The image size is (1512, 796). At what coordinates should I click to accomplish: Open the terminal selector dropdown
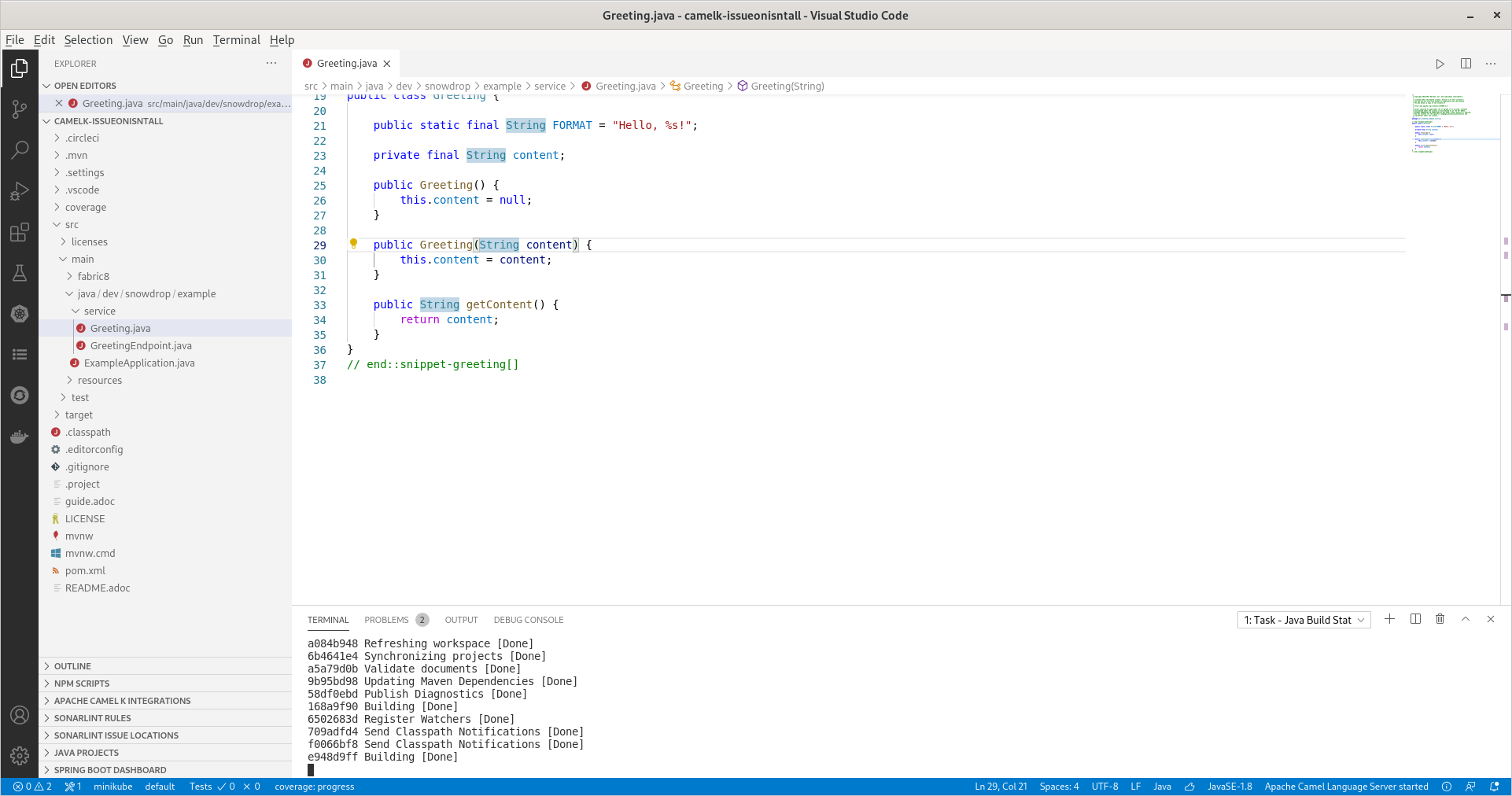pyautogui.click(x=1304, y=620)
